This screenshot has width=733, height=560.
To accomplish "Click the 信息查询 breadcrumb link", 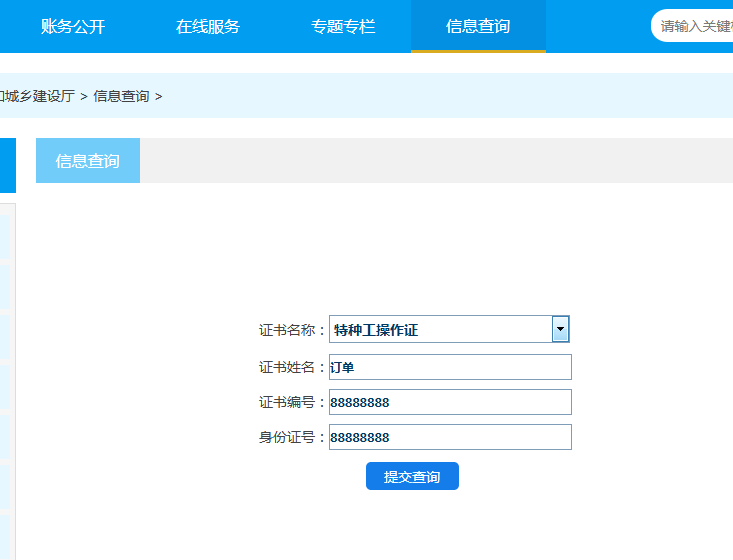I will [x=121, y=96].
